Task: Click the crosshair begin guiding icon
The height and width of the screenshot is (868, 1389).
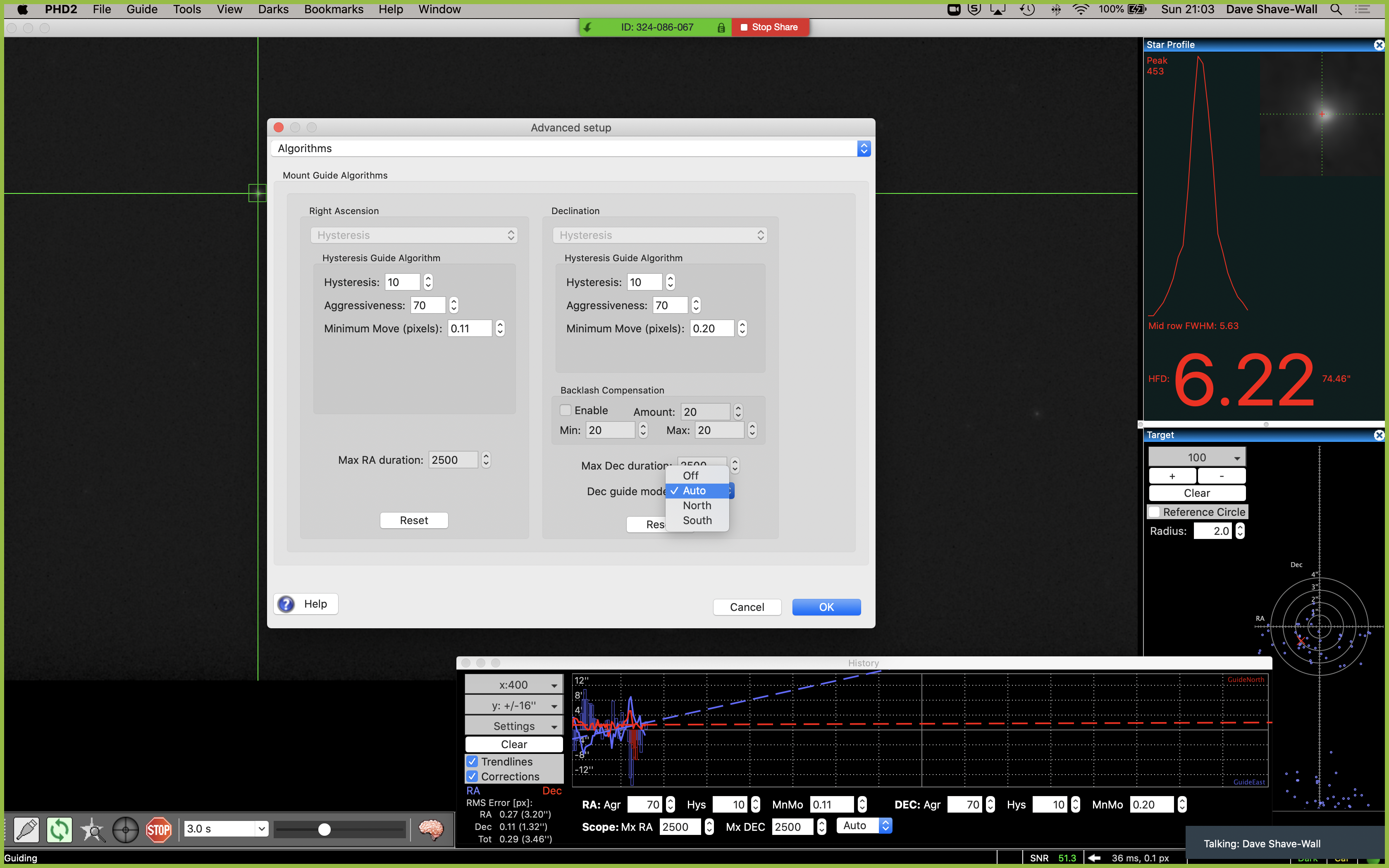Action: click(126, 830)
